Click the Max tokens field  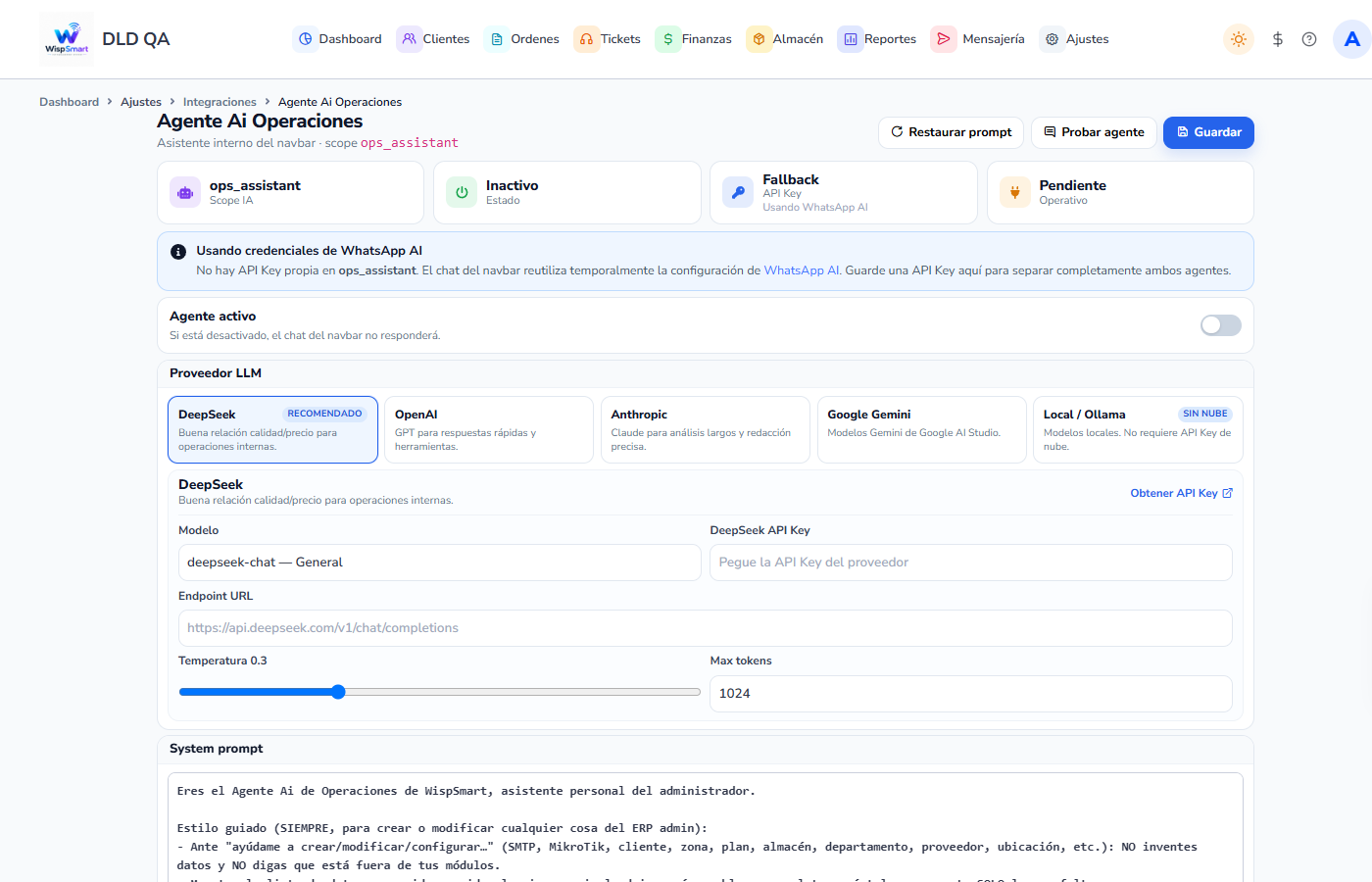click(x=971, y=694)
